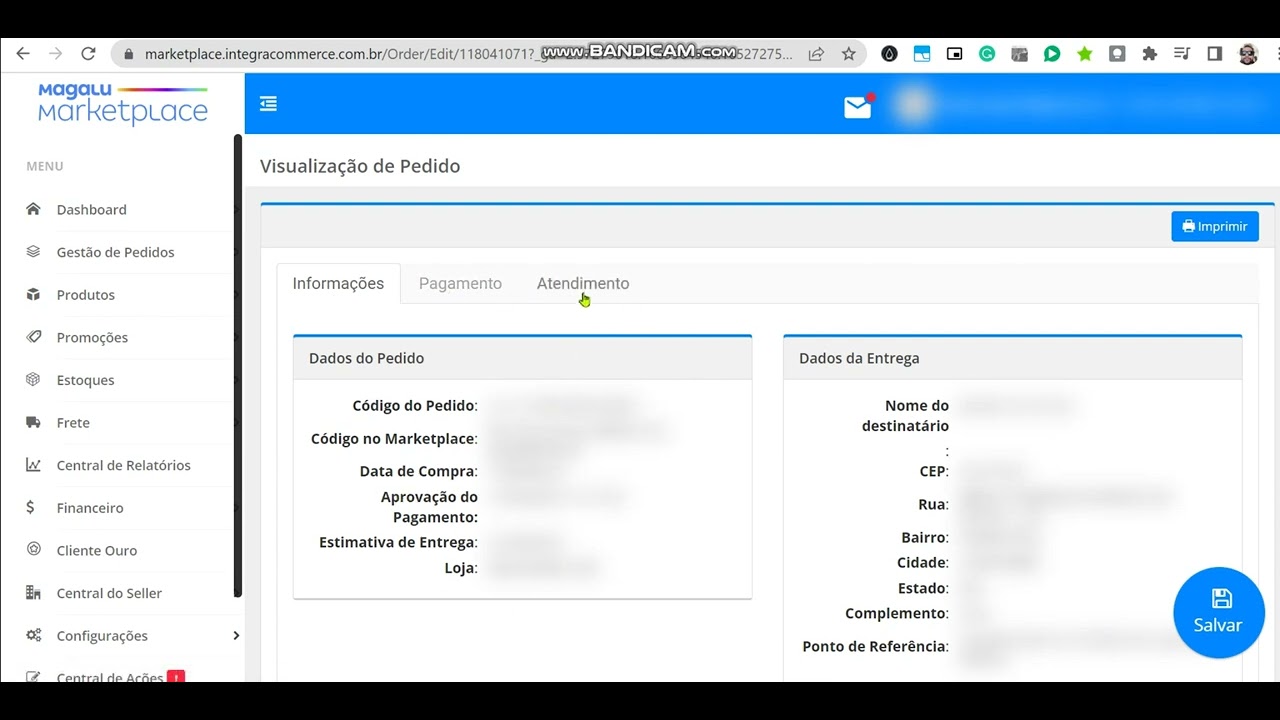Open Central do Seller menu item
Image resolution: width=1280 pixels, height=720 pixels.
point(109,593)
